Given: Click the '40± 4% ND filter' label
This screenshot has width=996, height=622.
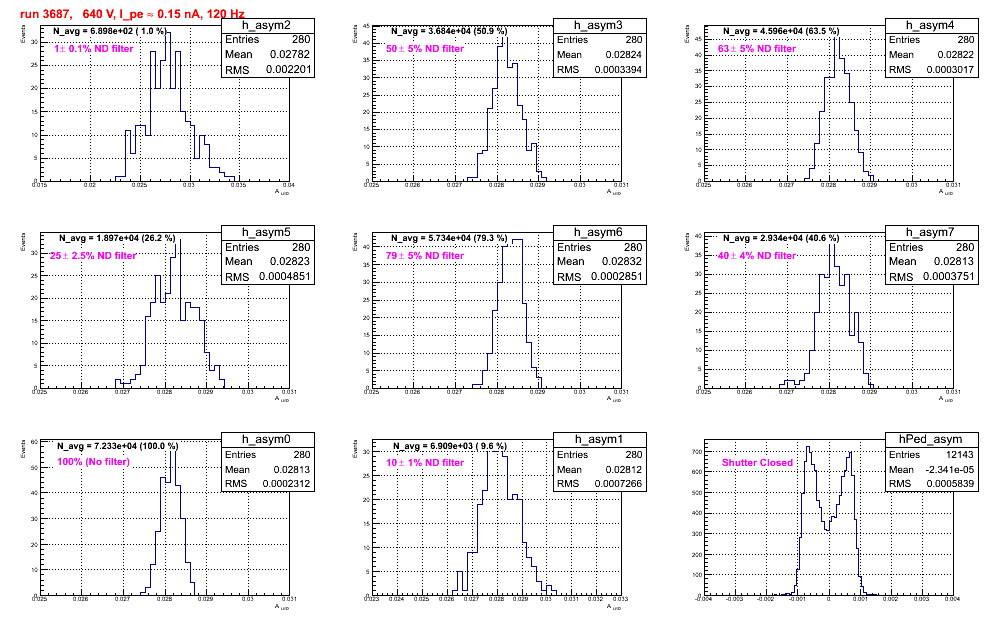Looking at the screenshot, I should coord(757,255).
